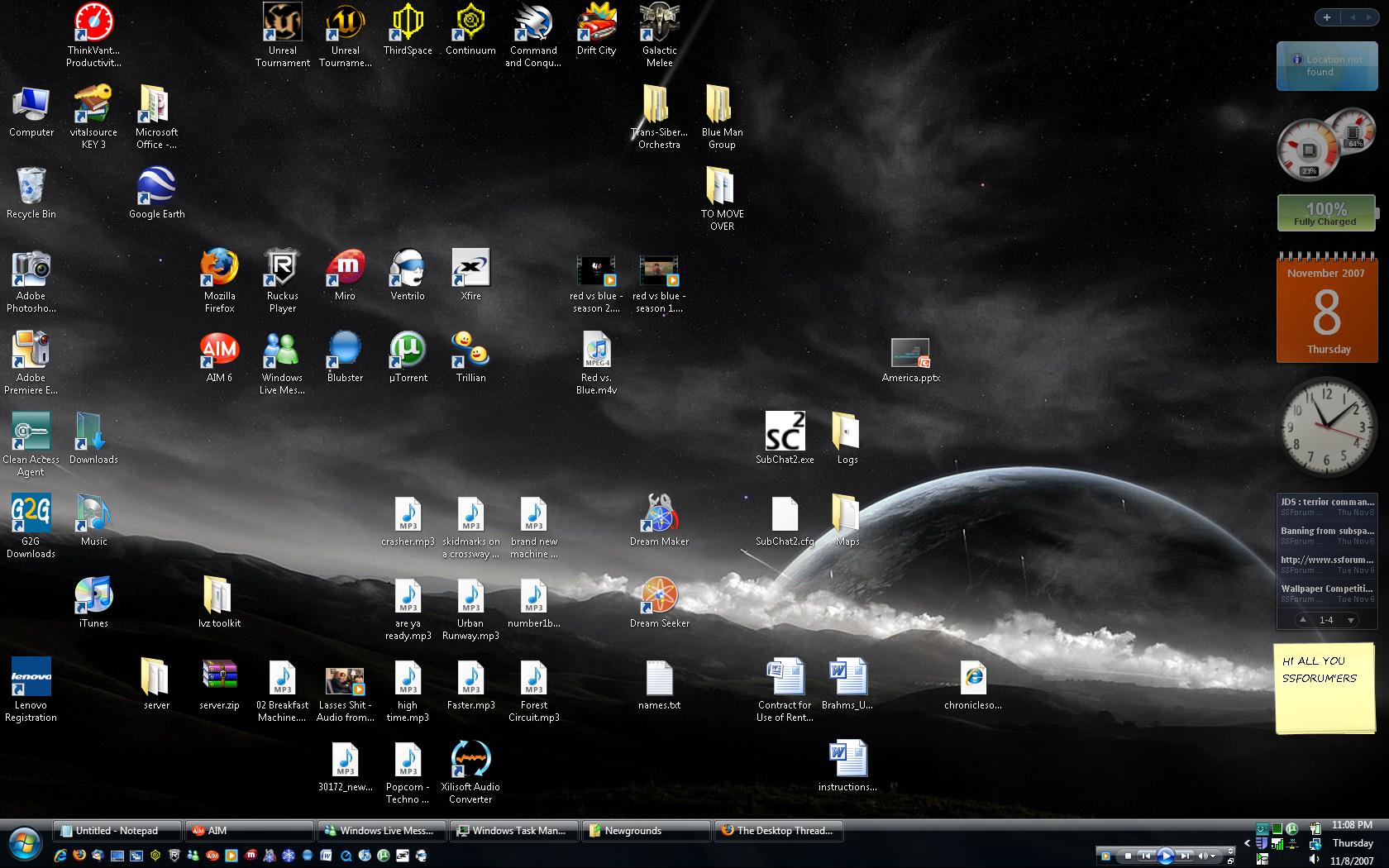Click the sidebar add gadget plus button

point(1326,17)
